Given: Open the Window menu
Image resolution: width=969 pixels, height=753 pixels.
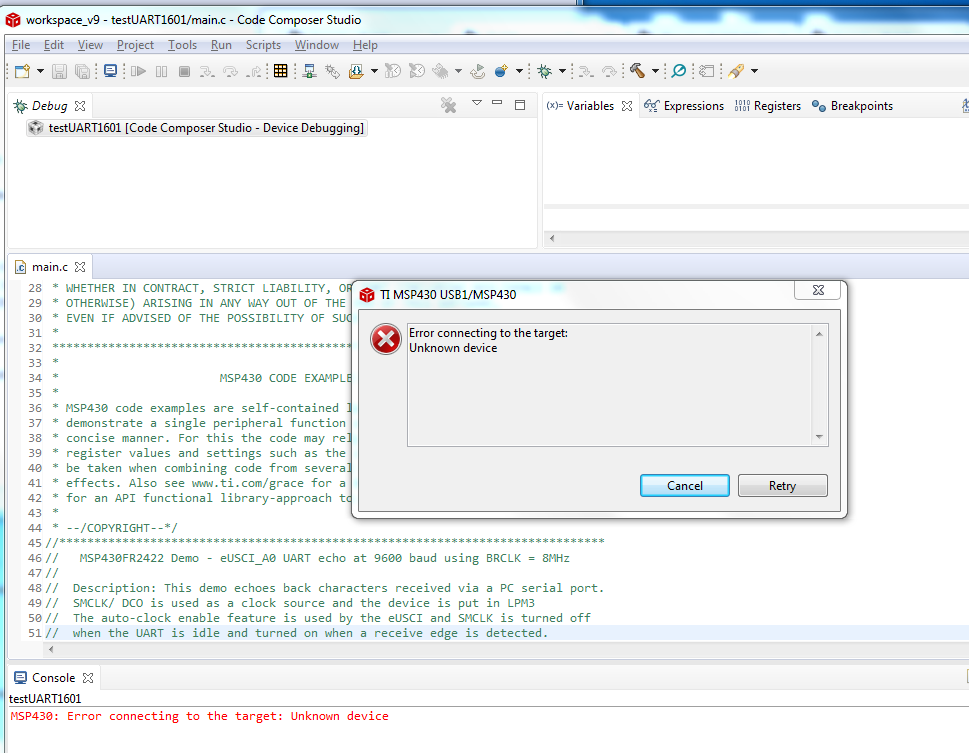Looking at the screenshot, I should coord(316,45).
